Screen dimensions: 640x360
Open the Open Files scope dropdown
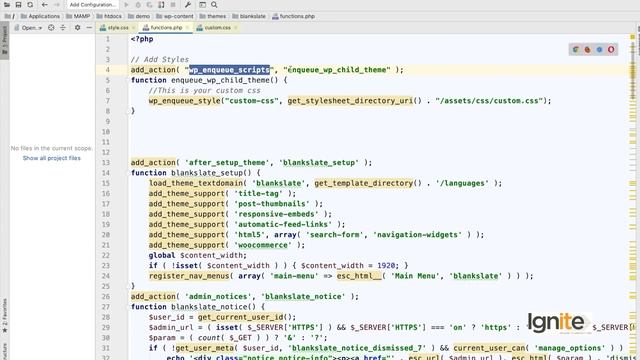[28, 28]
